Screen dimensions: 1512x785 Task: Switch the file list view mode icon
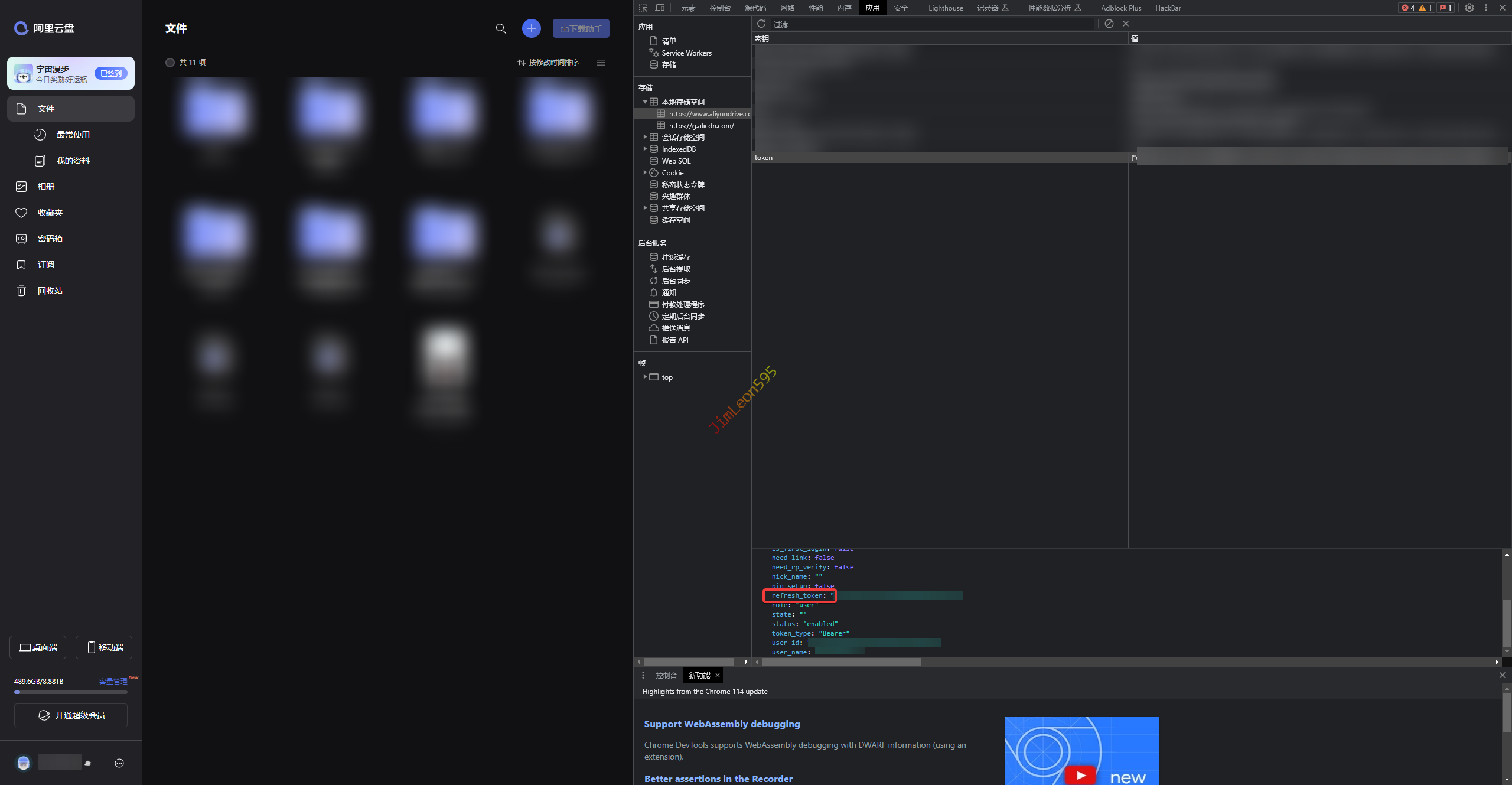[601, 63]
